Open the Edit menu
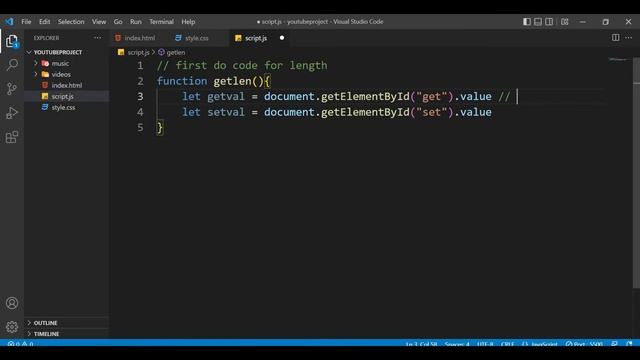Image resolution: width=640 pixels, height=360 pixels. [x=44, y=22]
